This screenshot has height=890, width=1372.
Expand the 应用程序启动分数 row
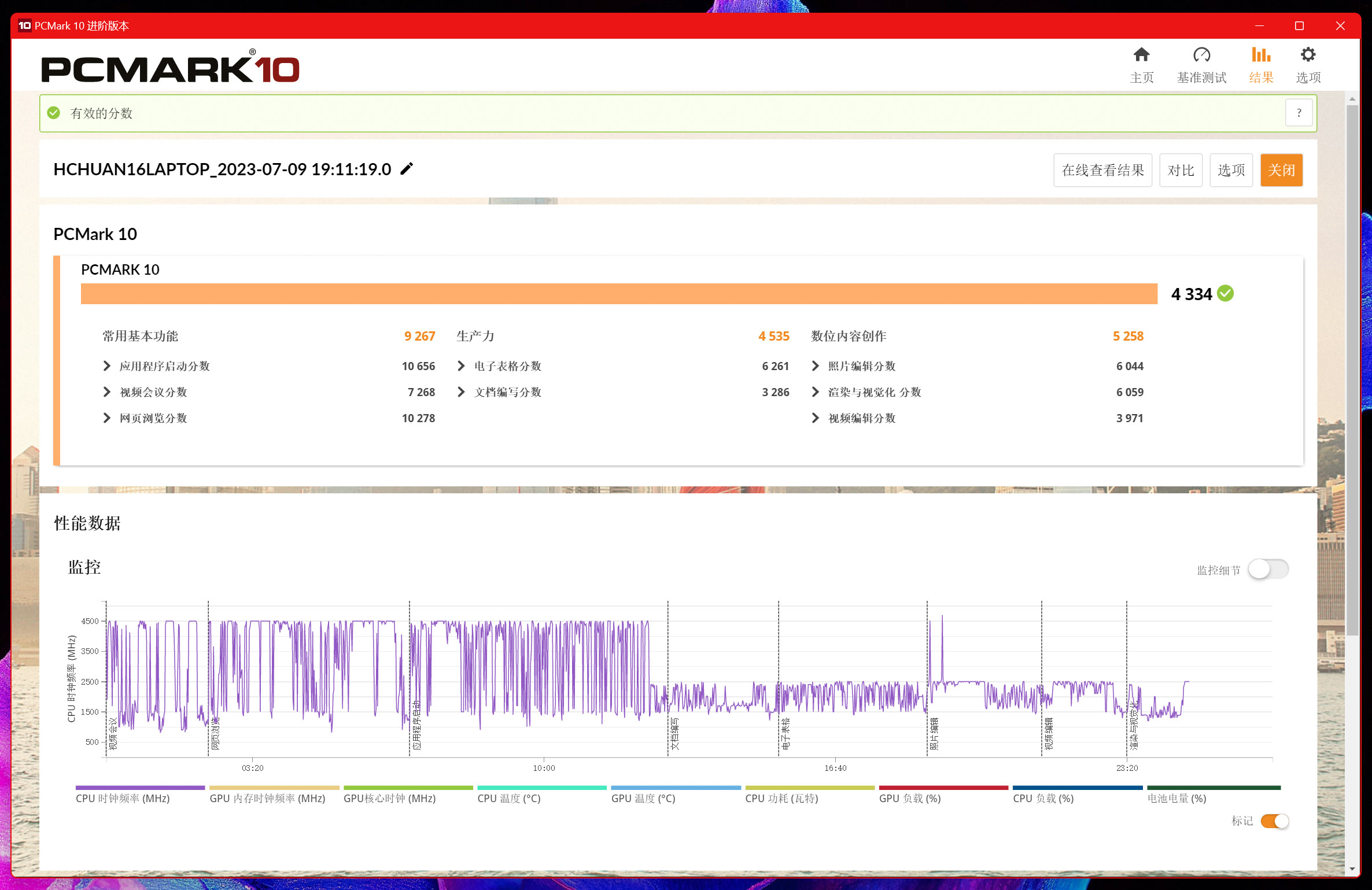(106, 366)
